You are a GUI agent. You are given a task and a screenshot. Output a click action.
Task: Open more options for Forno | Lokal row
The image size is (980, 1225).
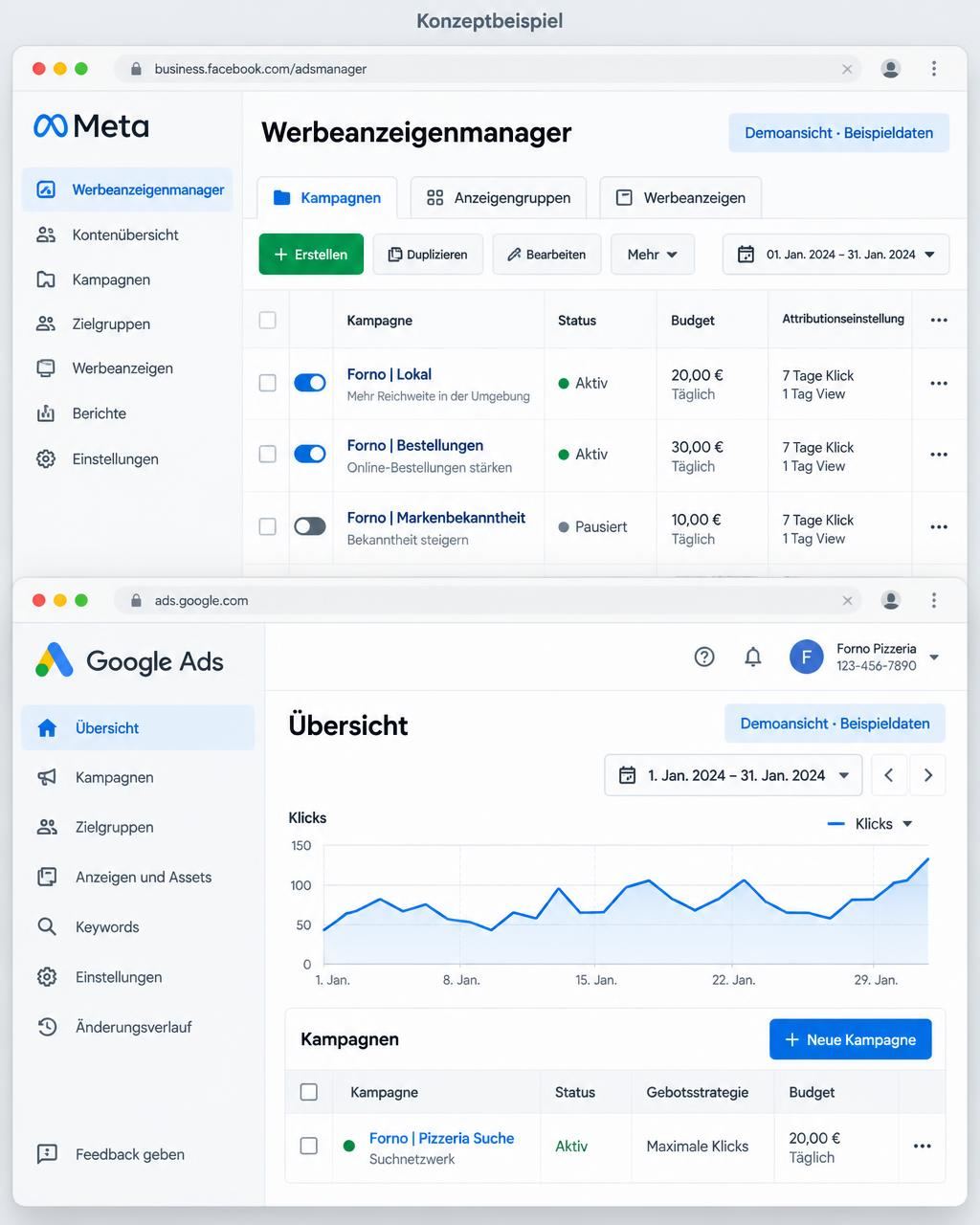(x=939, y=383)
